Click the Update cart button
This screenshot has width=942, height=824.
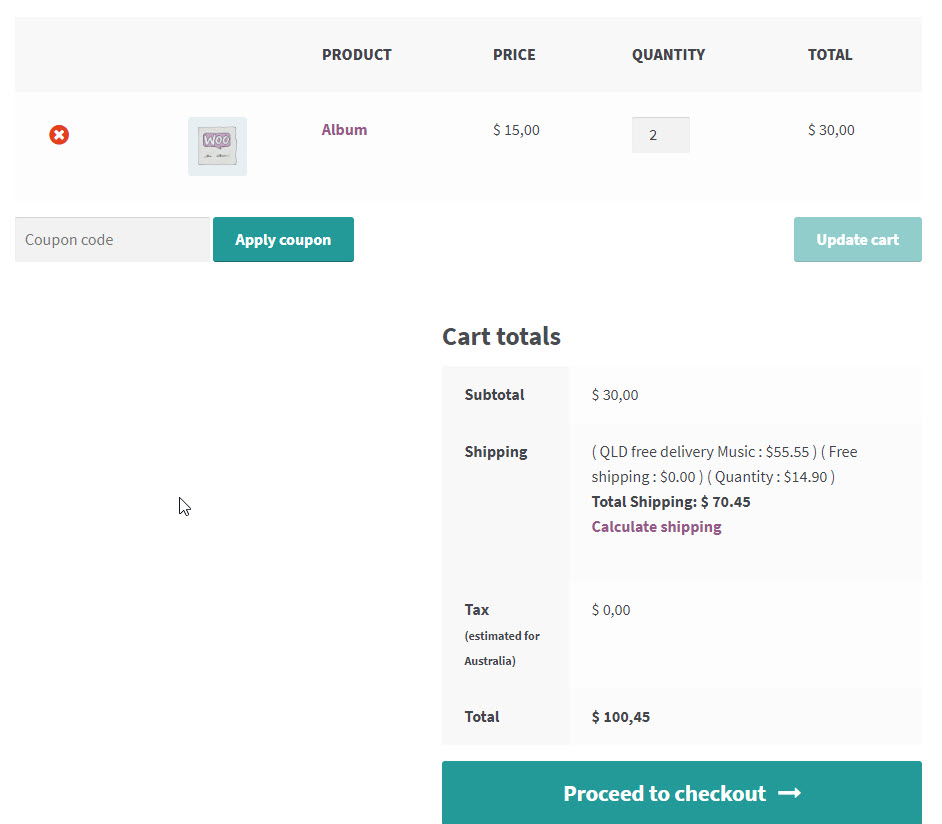coord(857,239)
